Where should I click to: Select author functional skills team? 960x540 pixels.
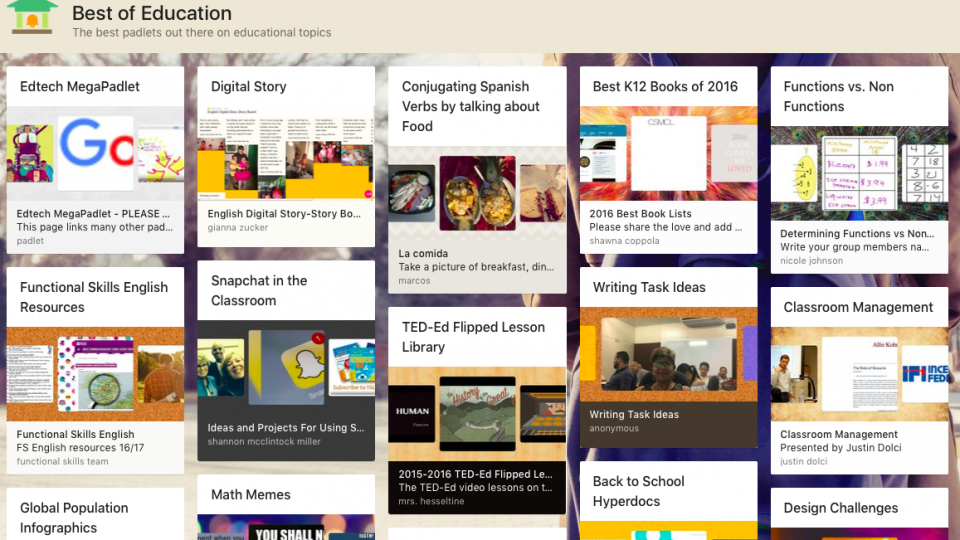tap(62, 461)
